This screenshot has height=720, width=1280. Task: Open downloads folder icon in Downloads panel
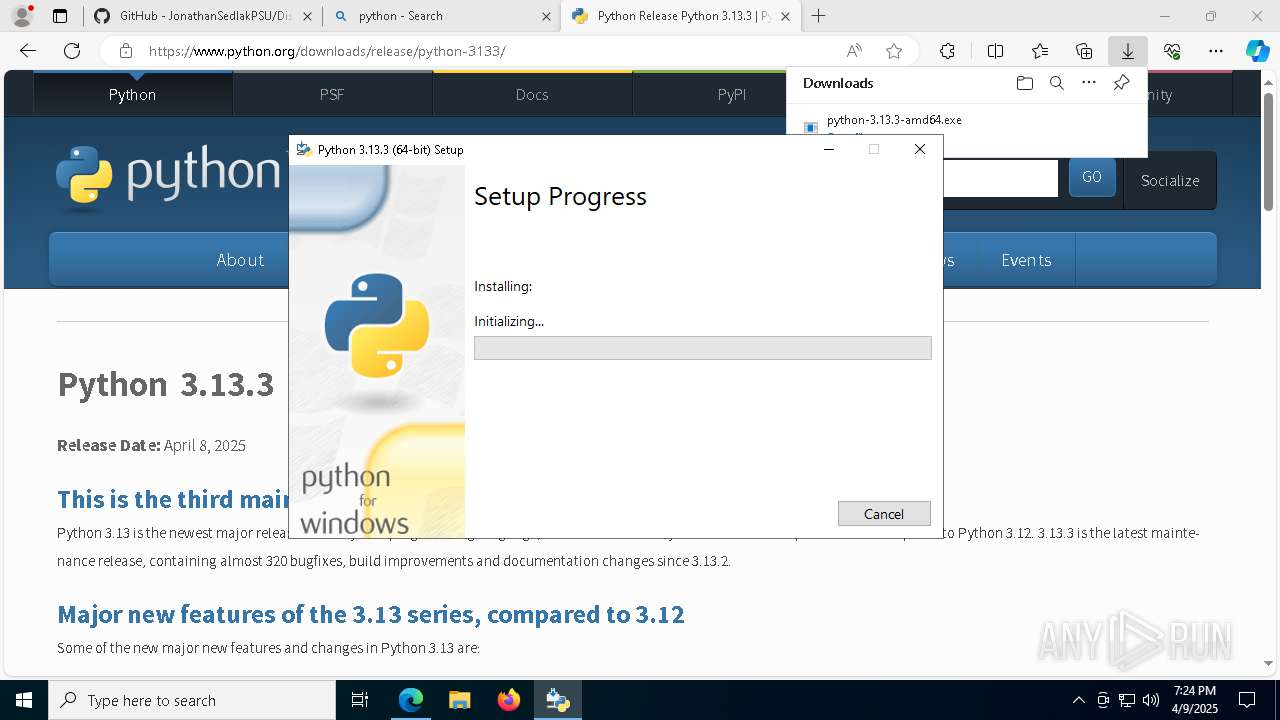point(1024,83)
